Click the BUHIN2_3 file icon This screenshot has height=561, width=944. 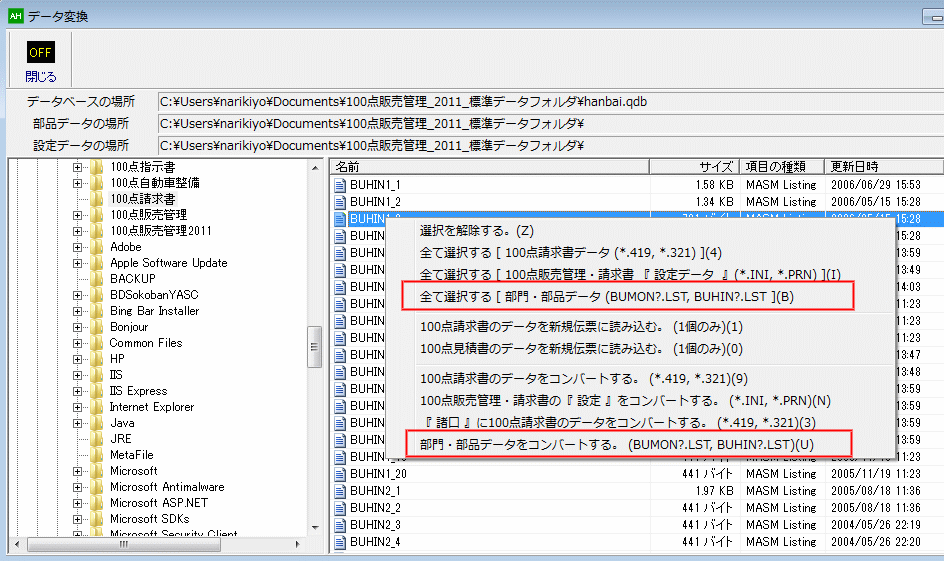coord(340,524)
